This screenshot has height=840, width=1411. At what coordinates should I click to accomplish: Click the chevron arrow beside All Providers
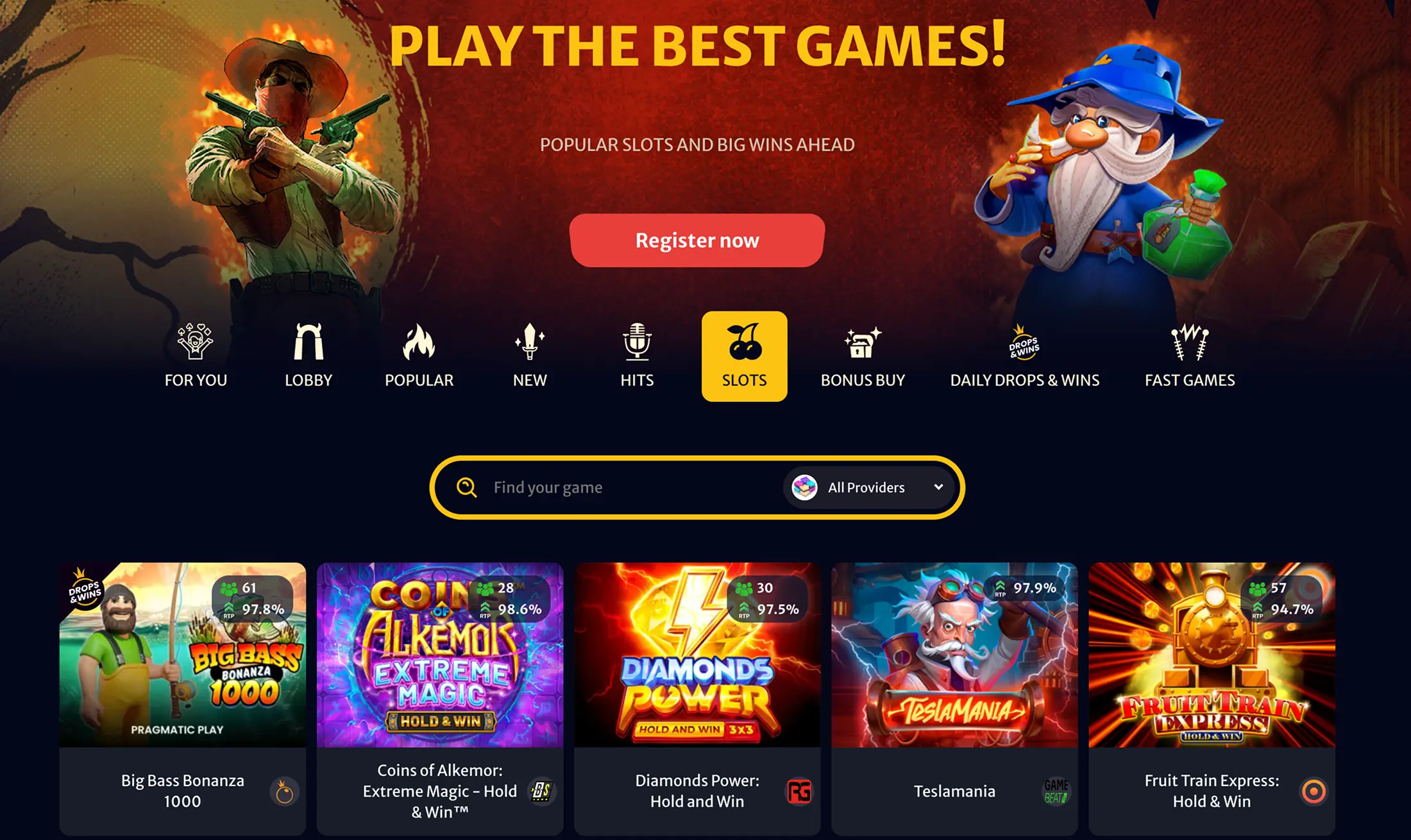pos(938,487)
